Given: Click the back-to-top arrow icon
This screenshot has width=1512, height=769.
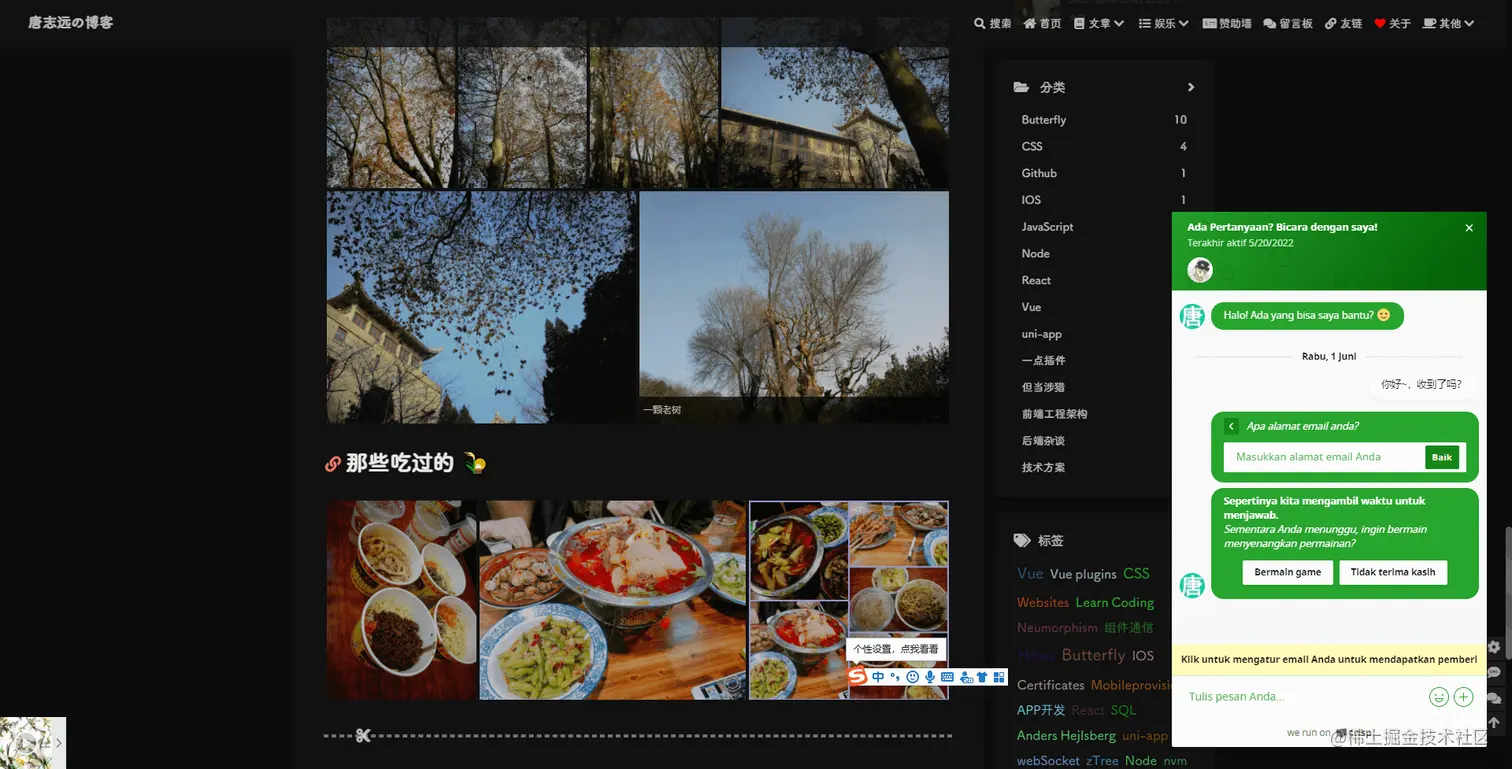Looking at the screenshot, I should 1494,722.
